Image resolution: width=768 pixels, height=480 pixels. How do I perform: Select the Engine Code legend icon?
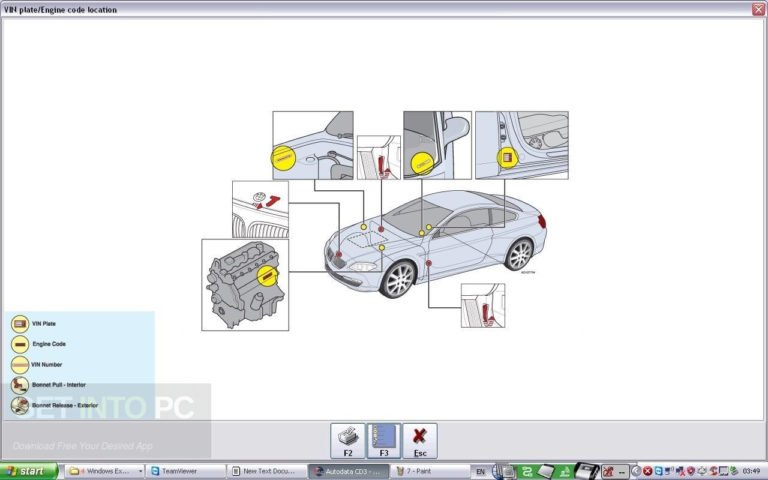click(x=20, y=344)
